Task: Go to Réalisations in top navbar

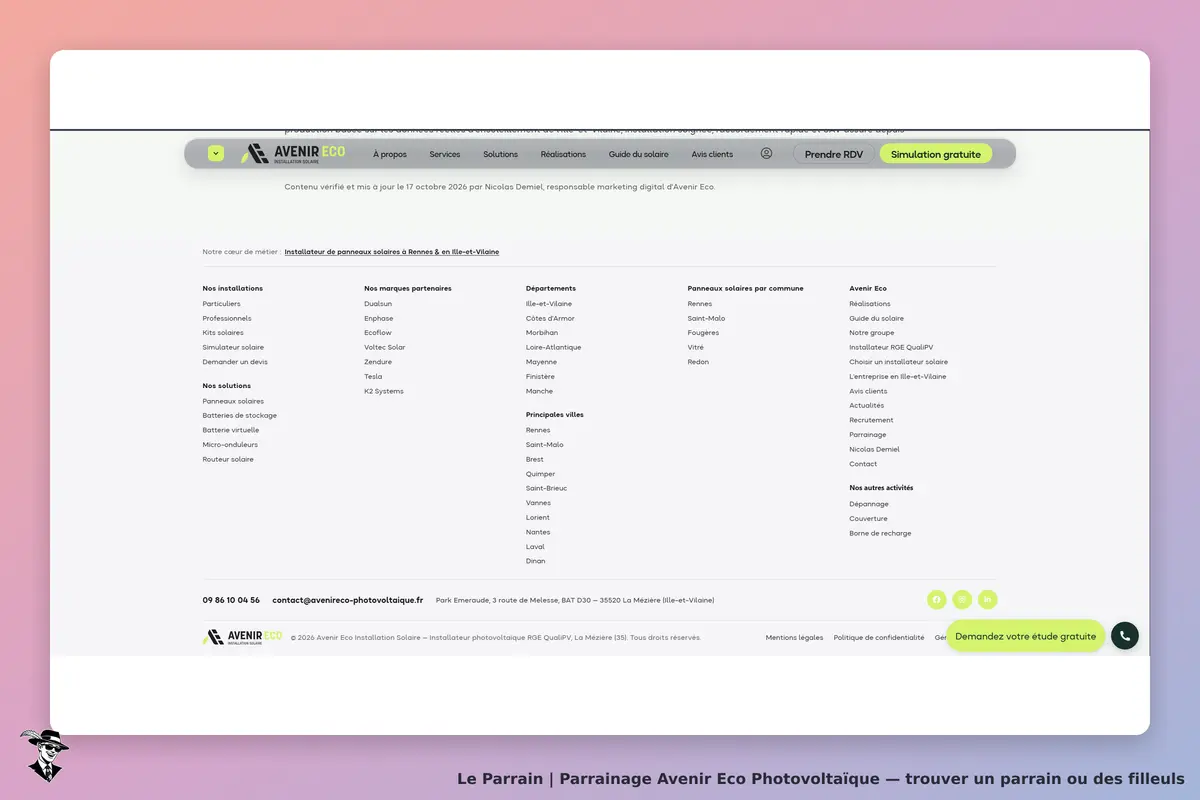Action: pos(563,155)
